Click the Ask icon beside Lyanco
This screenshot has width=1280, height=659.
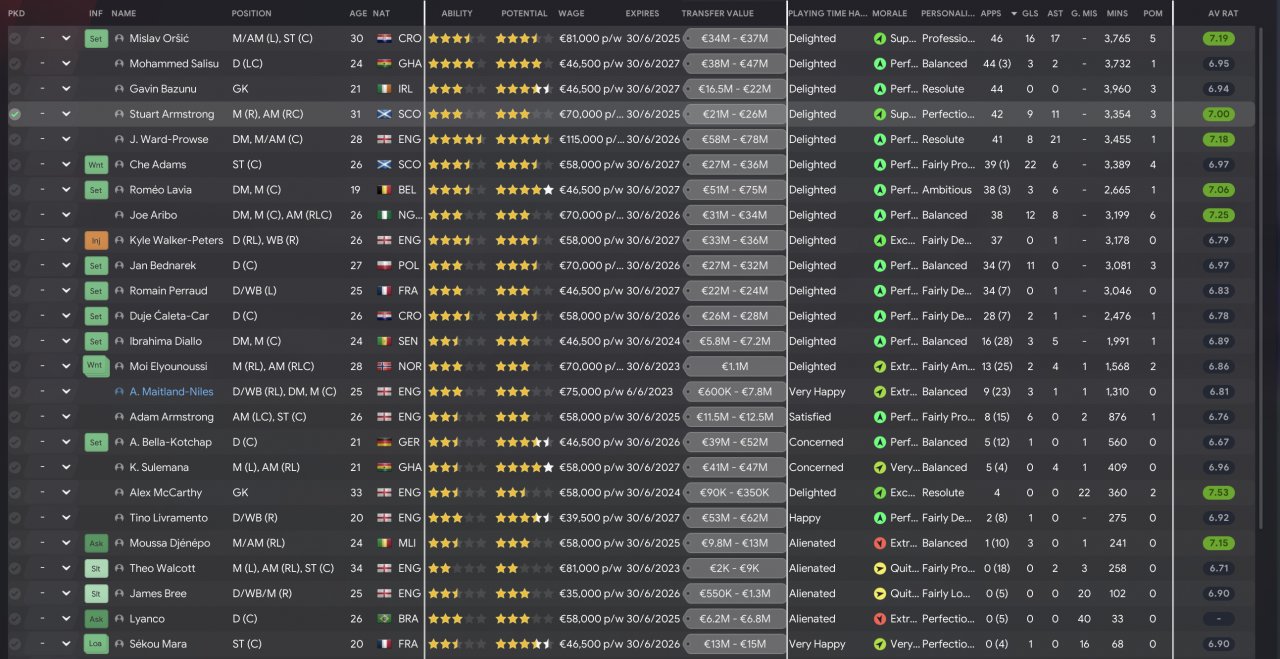pos(95,619)
